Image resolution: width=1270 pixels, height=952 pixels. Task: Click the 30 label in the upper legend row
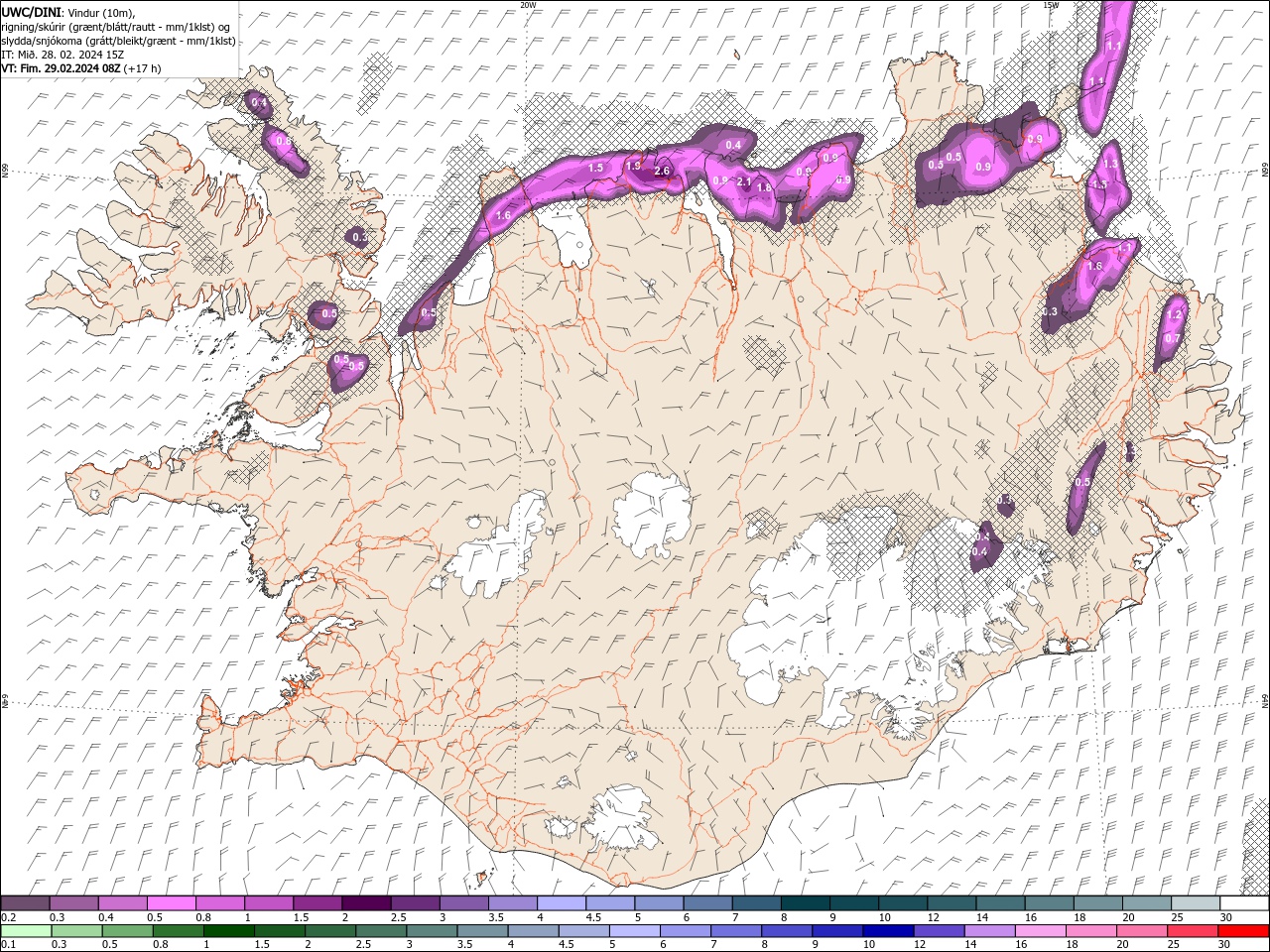coord(1224,917)
